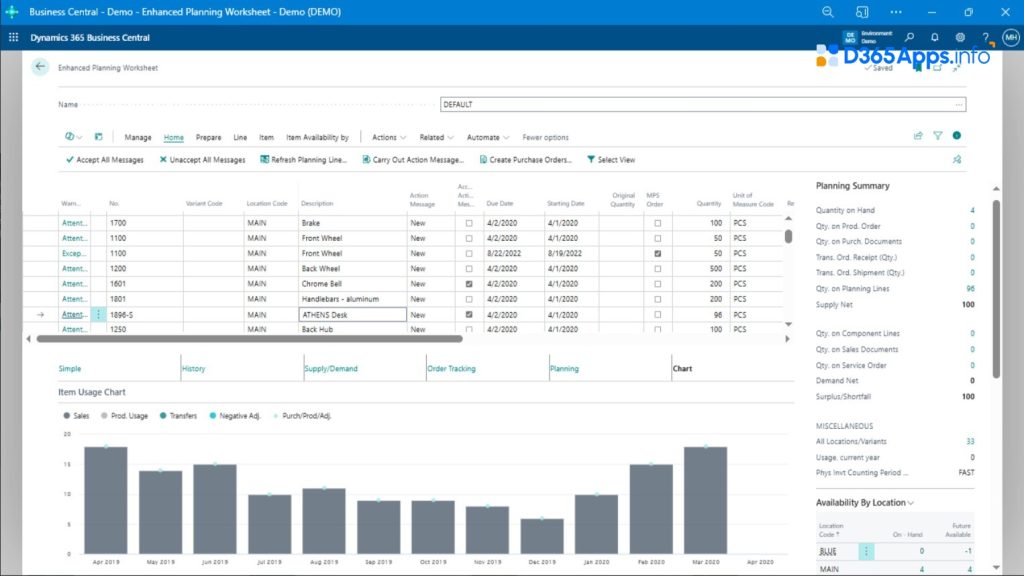
Task: Click the search magnifier in header
Action: coord(909,37)
